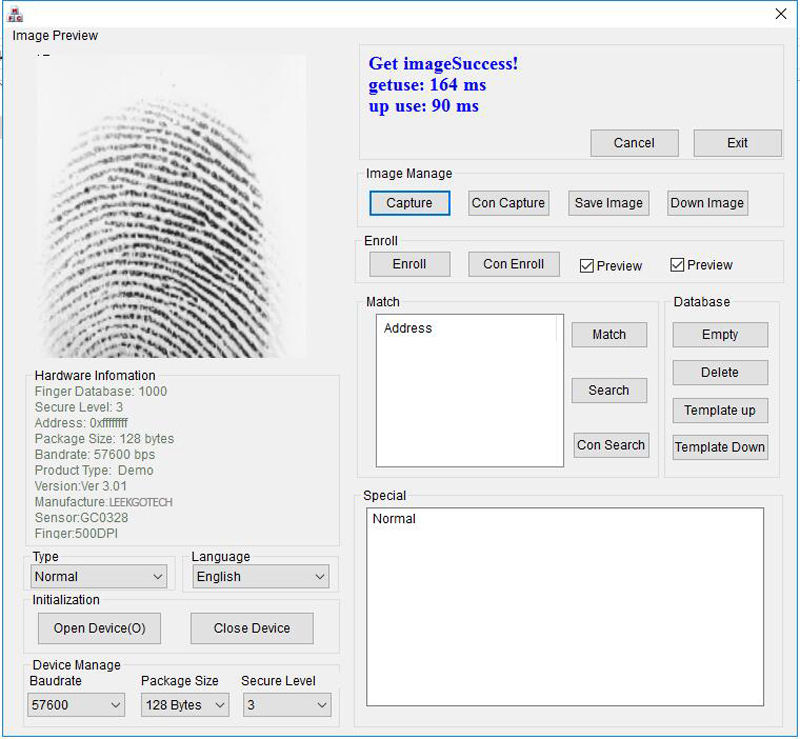Click the Save Image button
Image resolution: width=800 pixels, height=739 pixels.
click(608, 203)
